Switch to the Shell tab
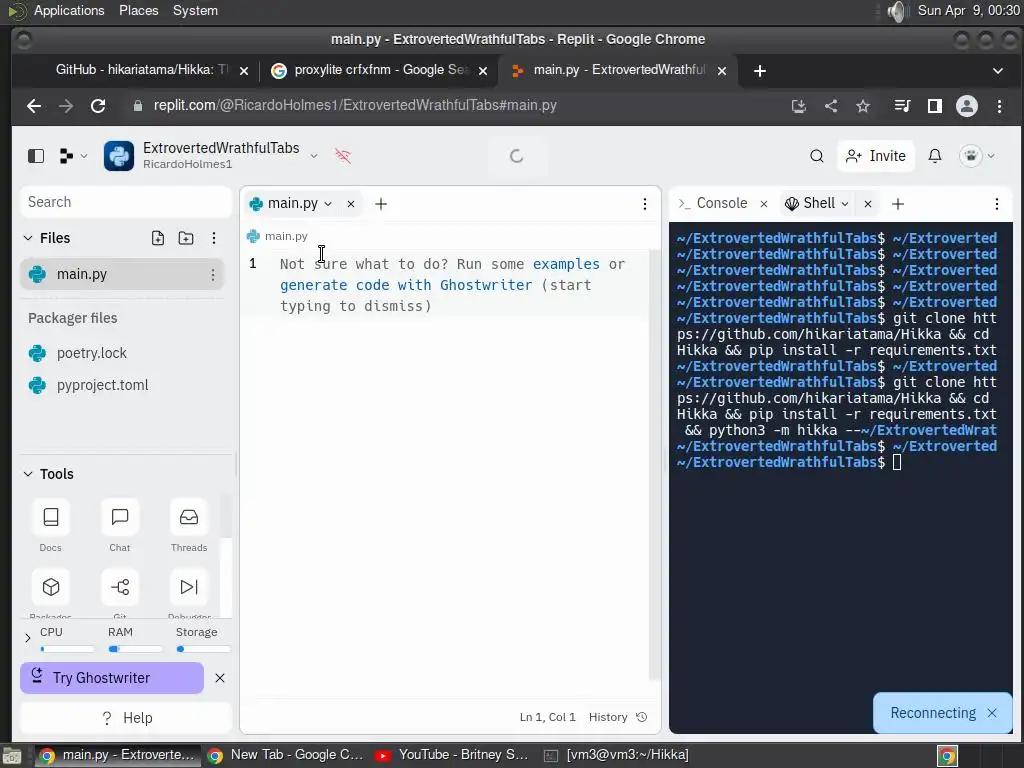Screen dimensions: 1024x768 click(x=810, y=204)
